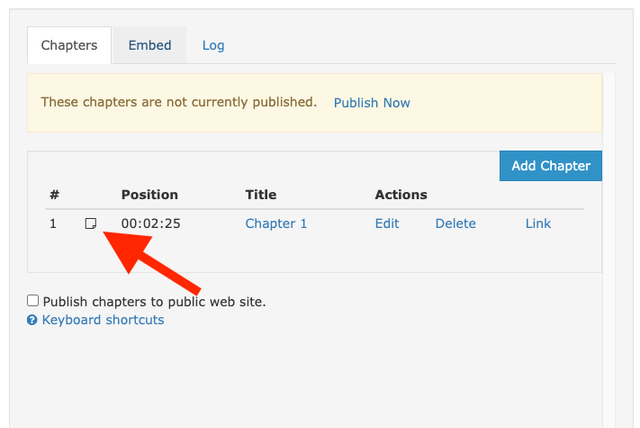Image resolution: width=640 pixels, height=428 pixels.
Task: Open the Embed tab
Action: [150, 45]
